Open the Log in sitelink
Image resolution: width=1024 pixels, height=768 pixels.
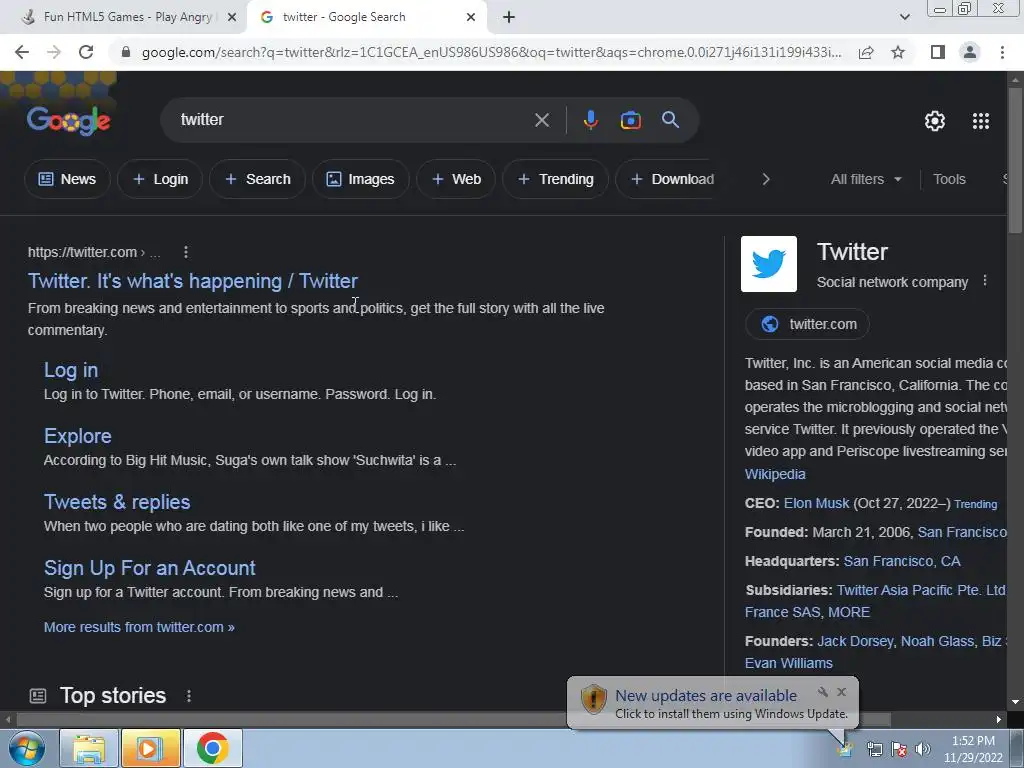pos(71,370)
